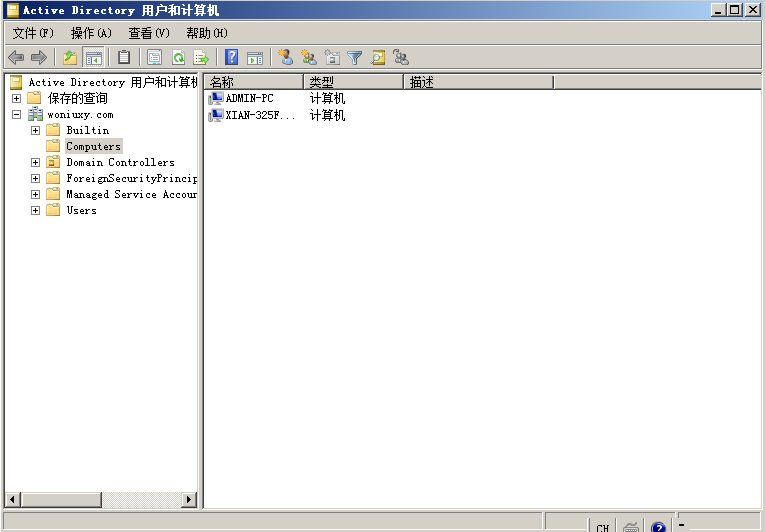
Task: Click the keyboard icon in language bar
Action: [631, 527]
